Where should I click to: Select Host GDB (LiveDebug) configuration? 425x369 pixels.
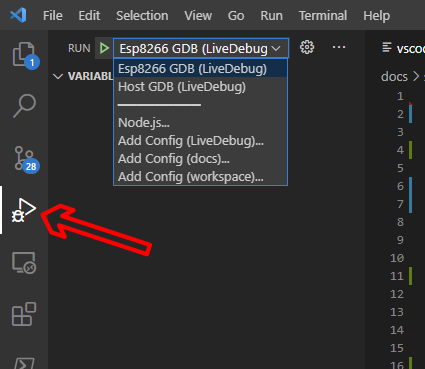tap(200, 87)
